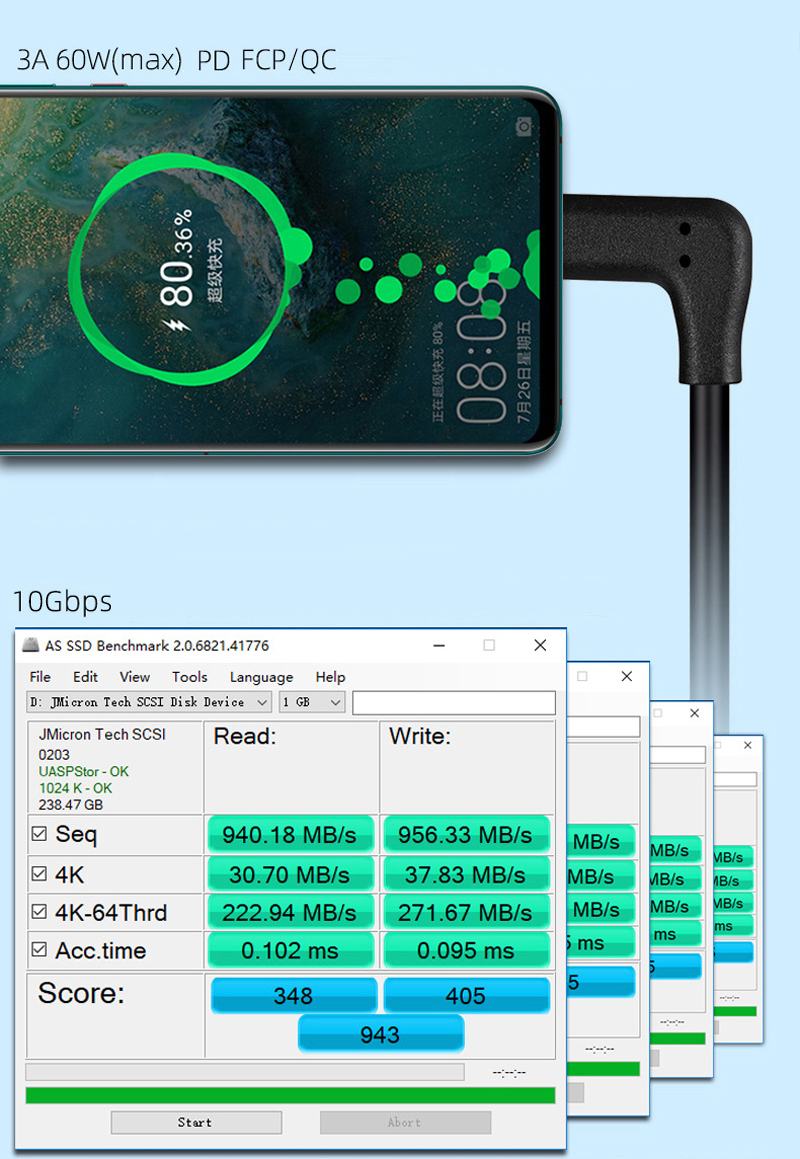Maximize the AS SSD Benchmark window
800x1159 pixels.
click(489, 646)
